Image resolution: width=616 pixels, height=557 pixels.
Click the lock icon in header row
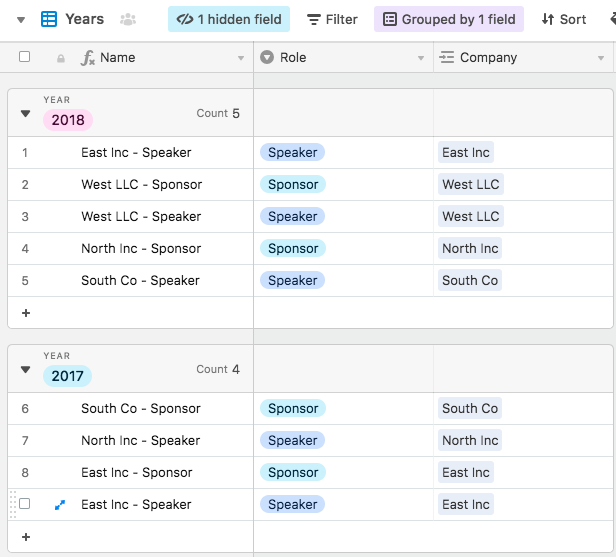click(x=60, y=59)
